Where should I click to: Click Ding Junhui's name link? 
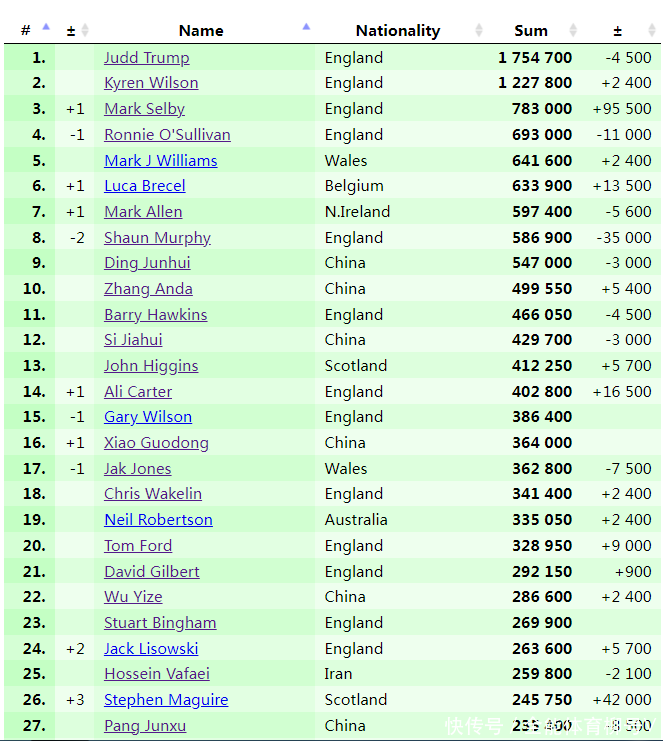coord(147,263)
